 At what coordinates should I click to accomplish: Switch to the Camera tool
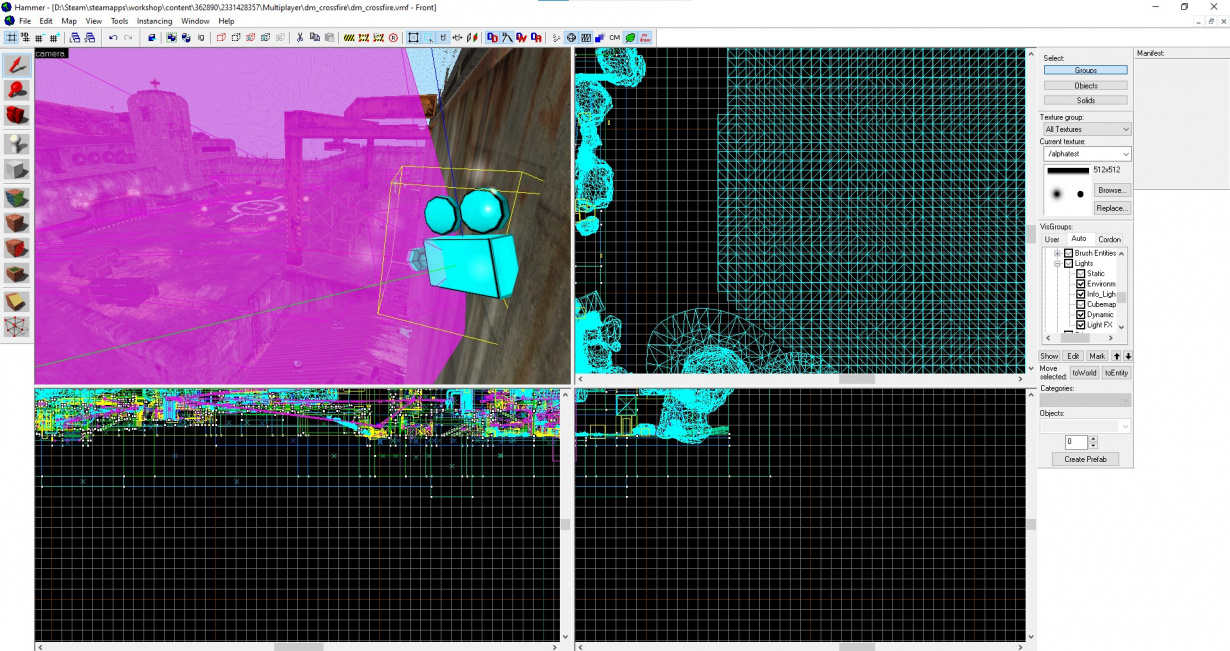[15, 116]
